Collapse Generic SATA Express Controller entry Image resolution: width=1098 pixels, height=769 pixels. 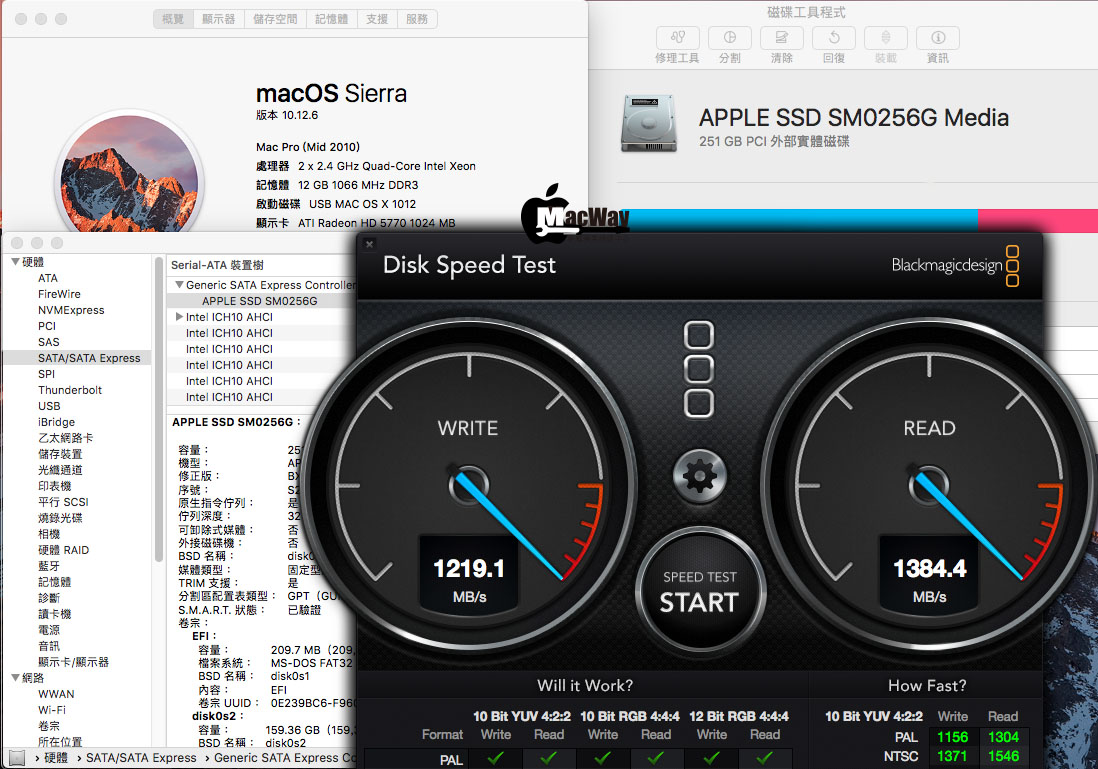point(179,285)
